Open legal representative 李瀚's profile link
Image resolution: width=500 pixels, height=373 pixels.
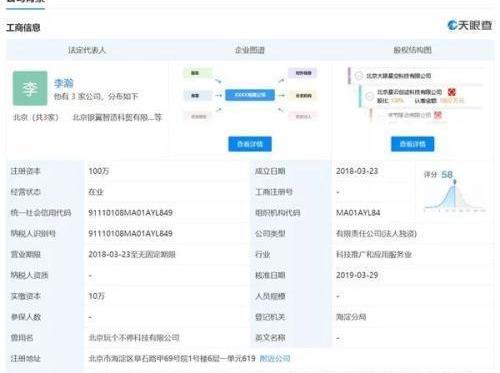(63, 83)
